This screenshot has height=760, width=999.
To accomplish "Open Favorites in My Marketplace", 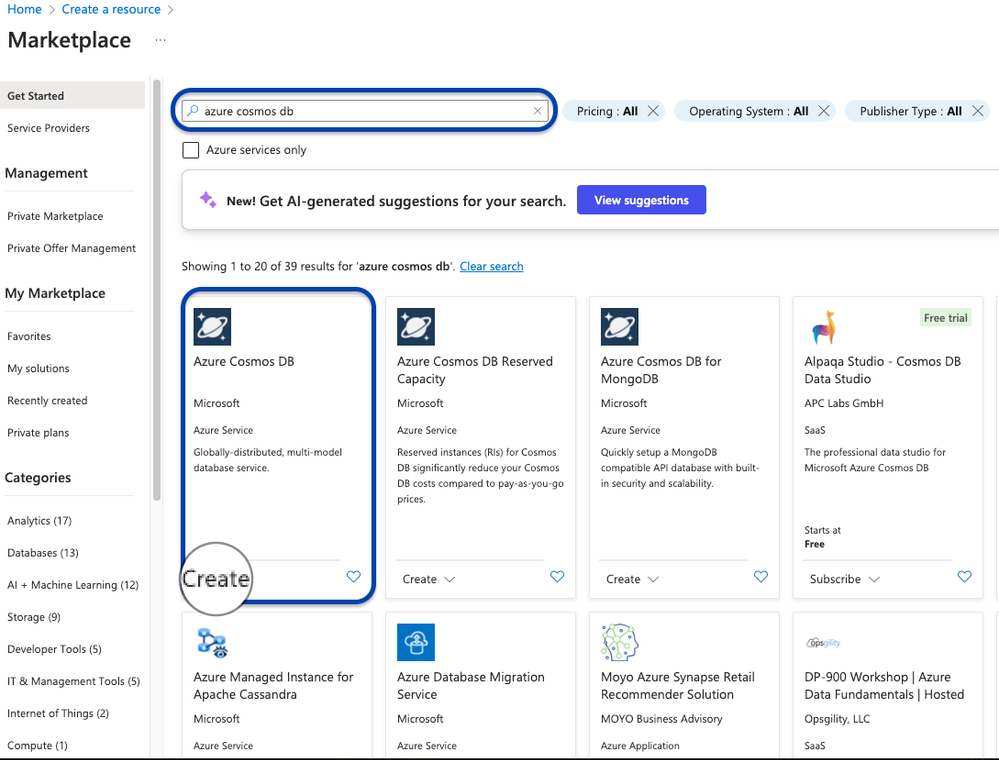I will point(29,336).
